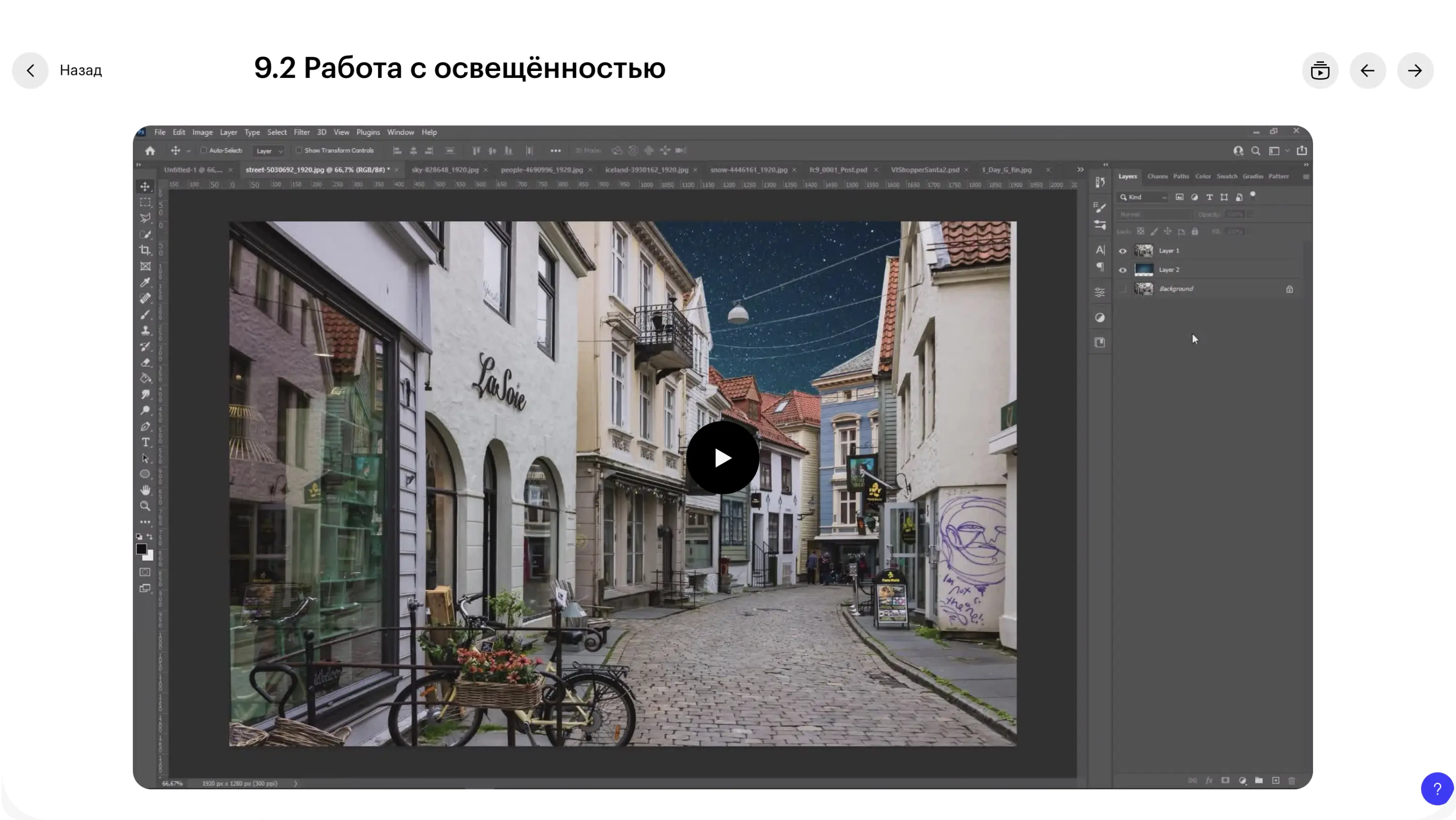This screenshot has height=820, width=1456.
Task: Click the background color swatch
Action: click(x=149, y=557)
